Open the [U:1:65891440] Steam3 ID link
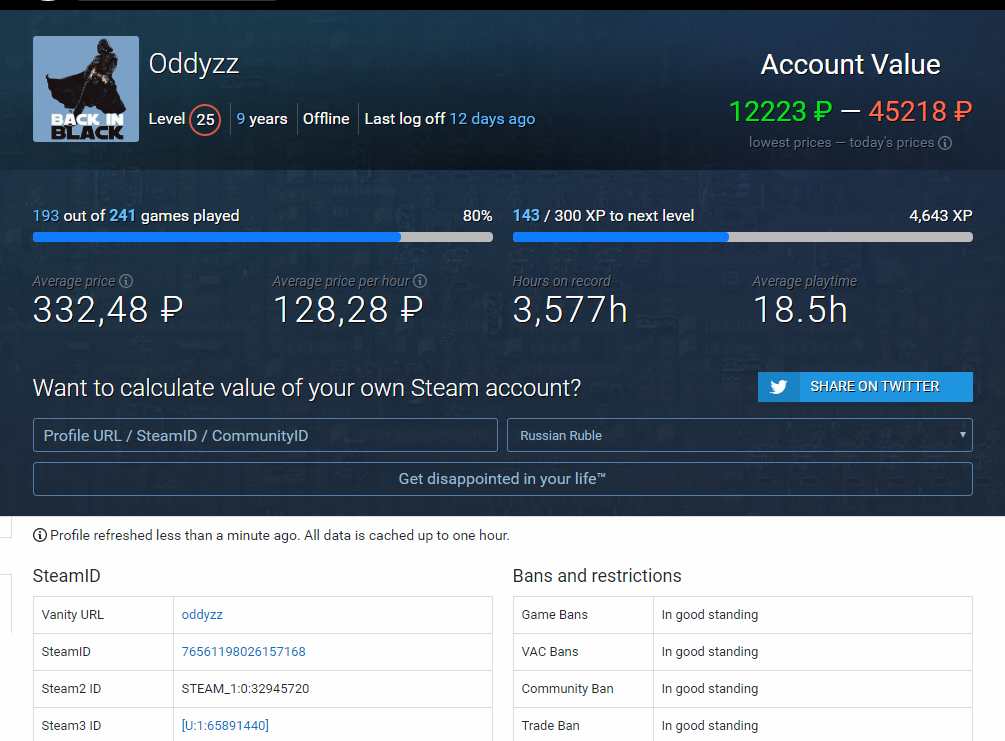This screenshot has height=741, width=1005. pos(225,726)
